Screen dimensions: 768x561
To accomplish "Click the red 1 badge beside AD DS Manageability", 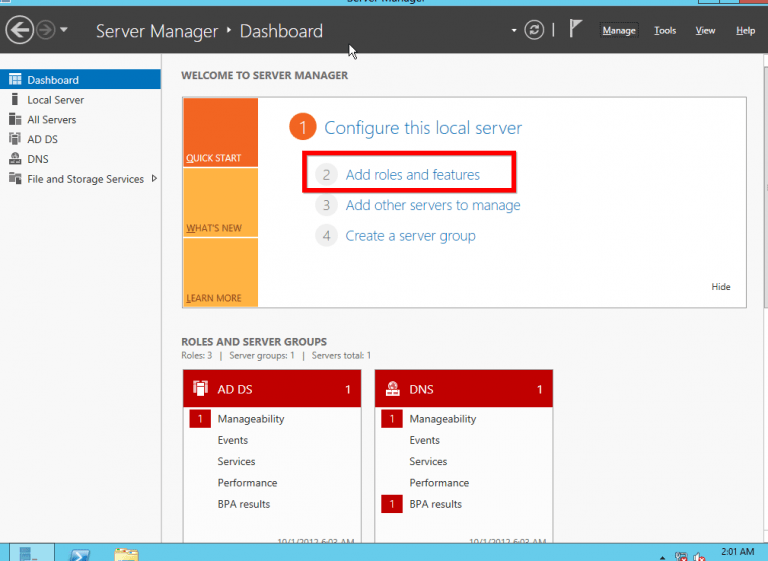I will click(x=200, y=419).
